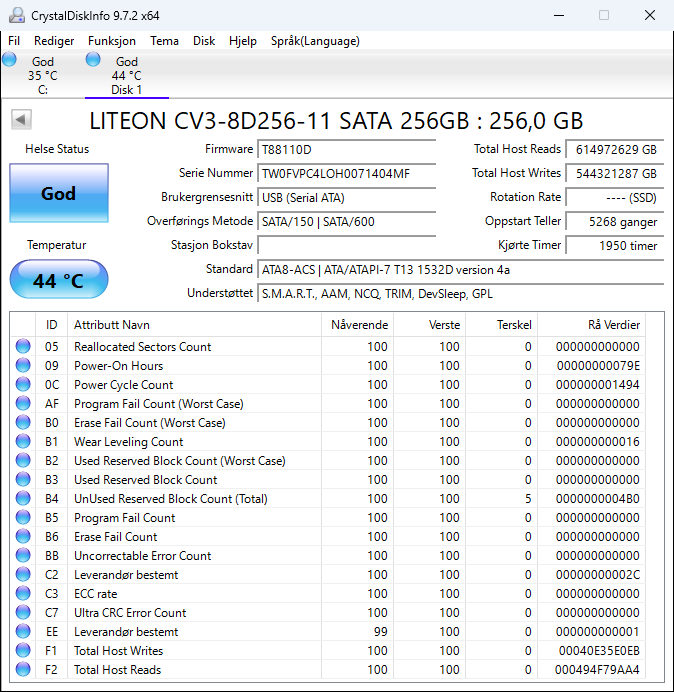
Task: Click the Verste column header
Action: click(429, 325)
